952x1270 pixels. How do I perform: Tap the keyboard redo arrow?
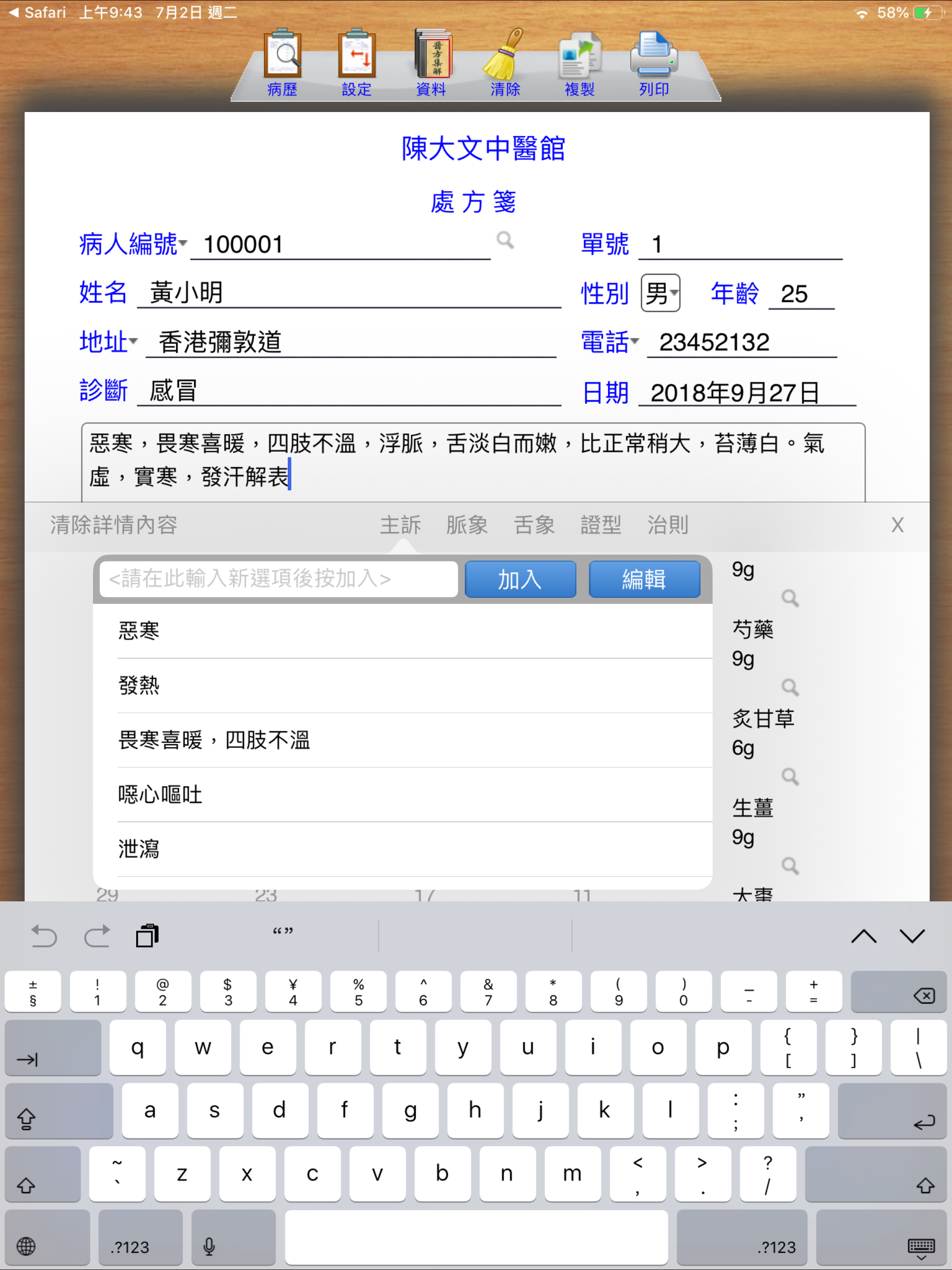(97, 936)
